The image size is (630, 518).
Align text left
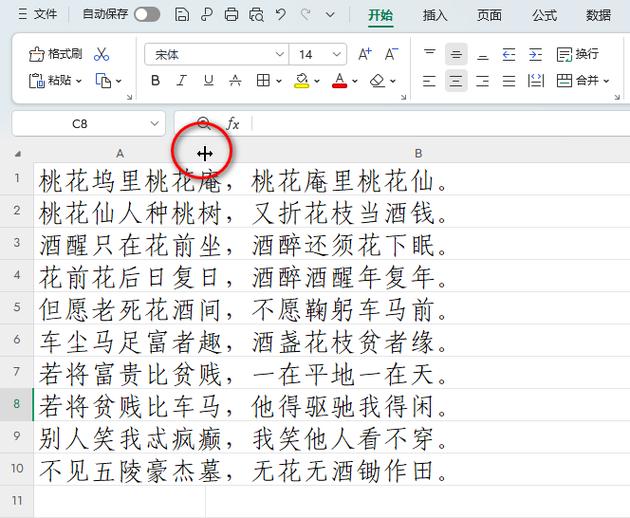click(x=430, y=80)
